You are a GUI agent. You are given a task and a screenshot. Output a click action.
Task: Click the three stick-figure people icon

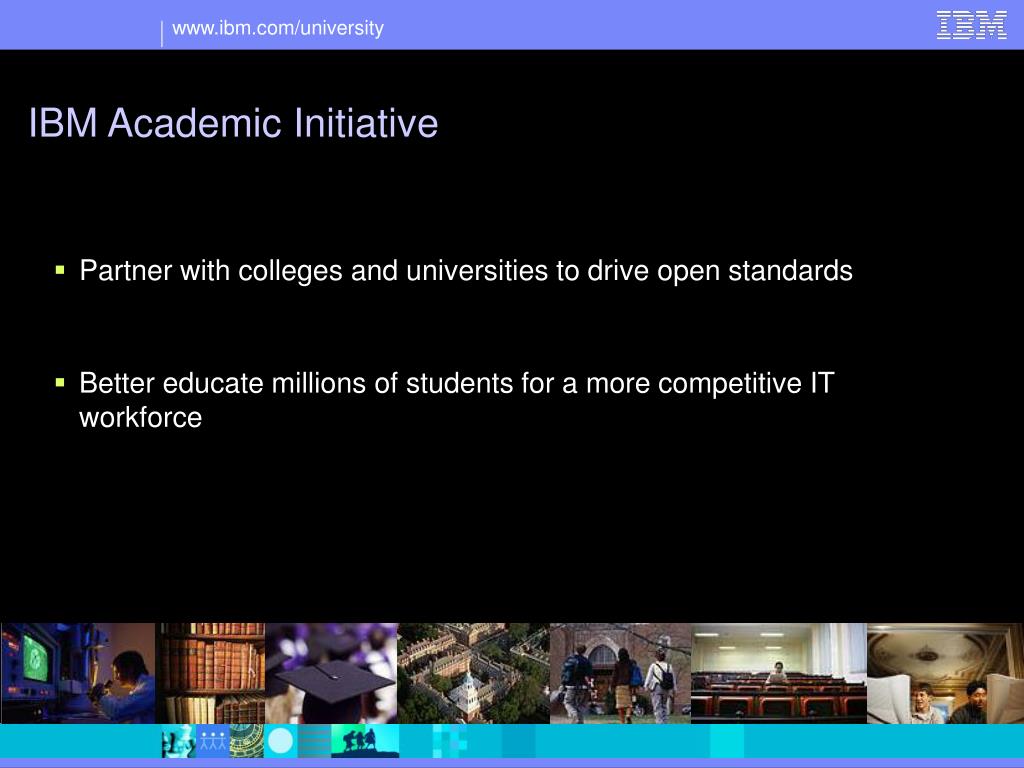[x=213, y=741]
